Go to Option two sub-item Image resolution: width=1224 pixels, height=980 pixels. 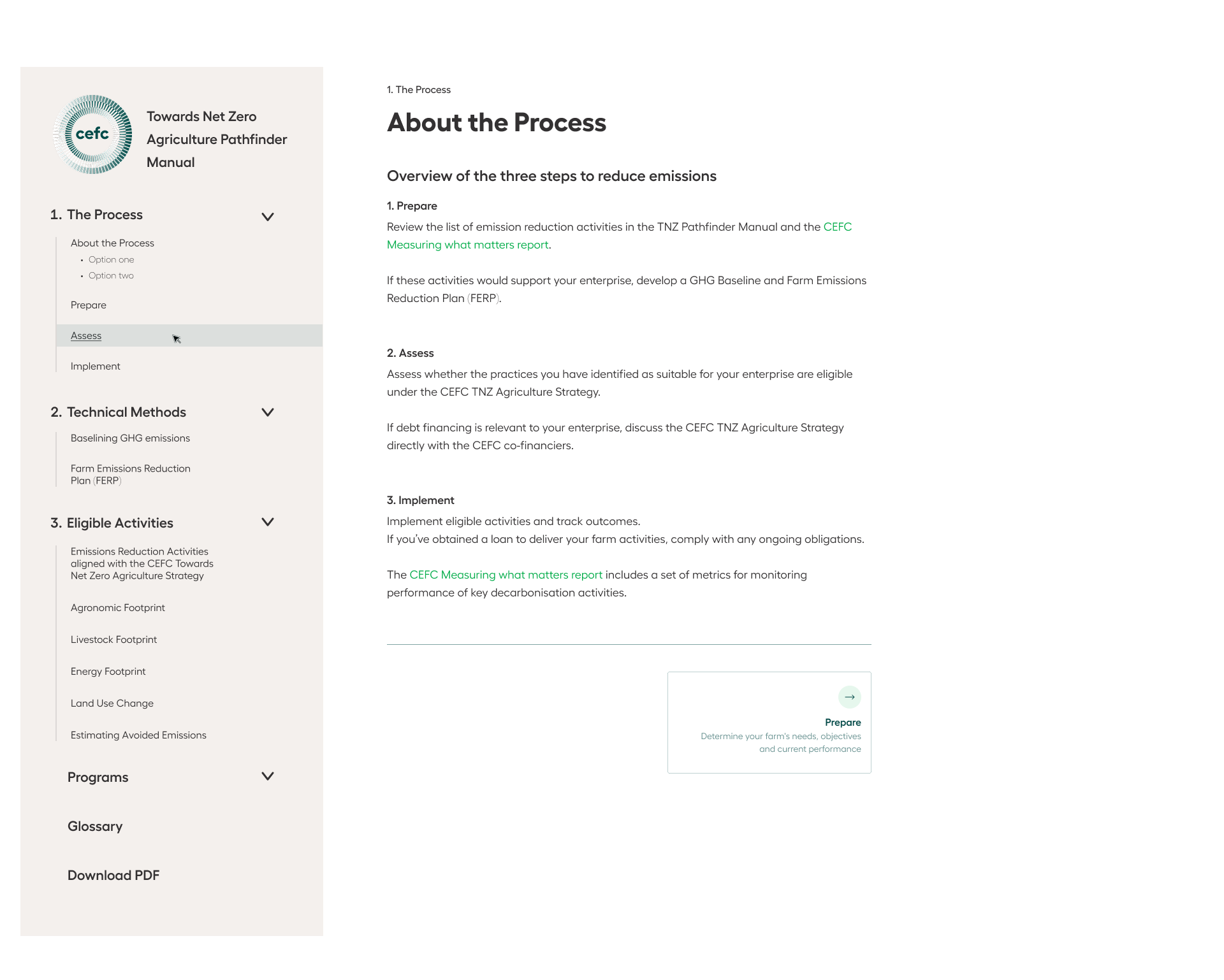(x=111, y=276)
